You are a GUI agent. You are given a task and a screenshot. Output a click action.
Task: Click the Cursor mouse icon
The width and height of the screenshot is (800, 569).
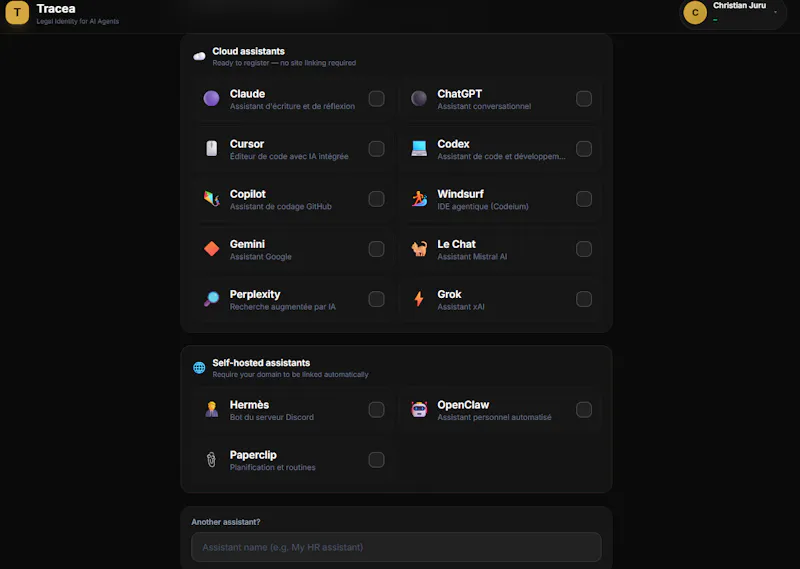211,149
